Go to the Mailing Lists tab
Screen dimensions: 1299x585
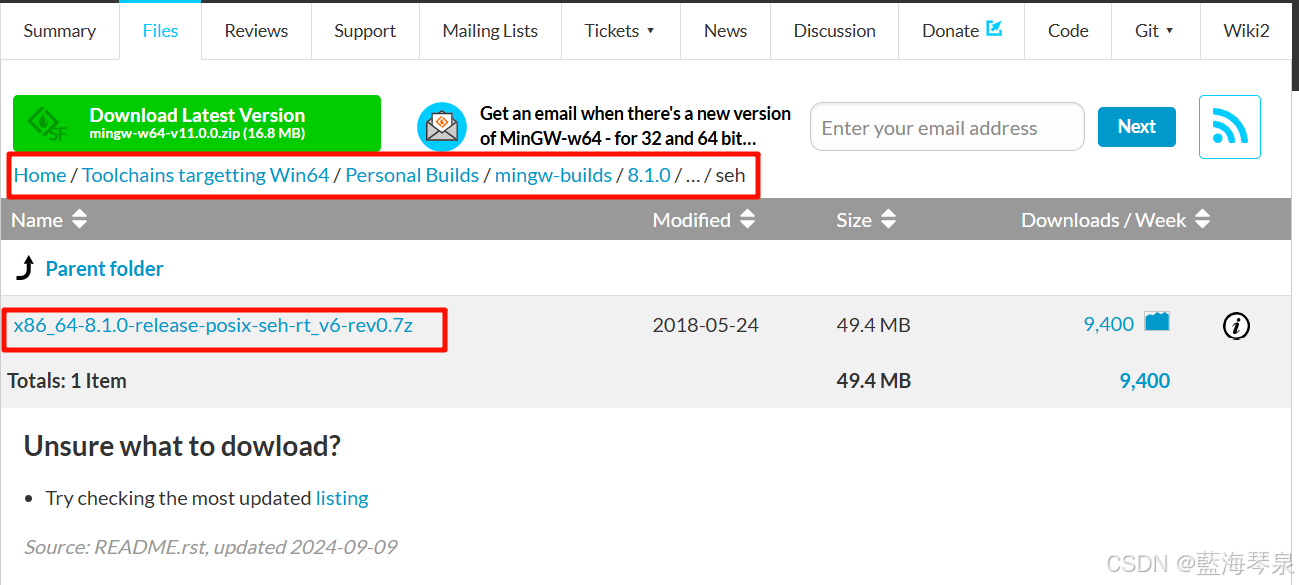[x=490, y=31]
